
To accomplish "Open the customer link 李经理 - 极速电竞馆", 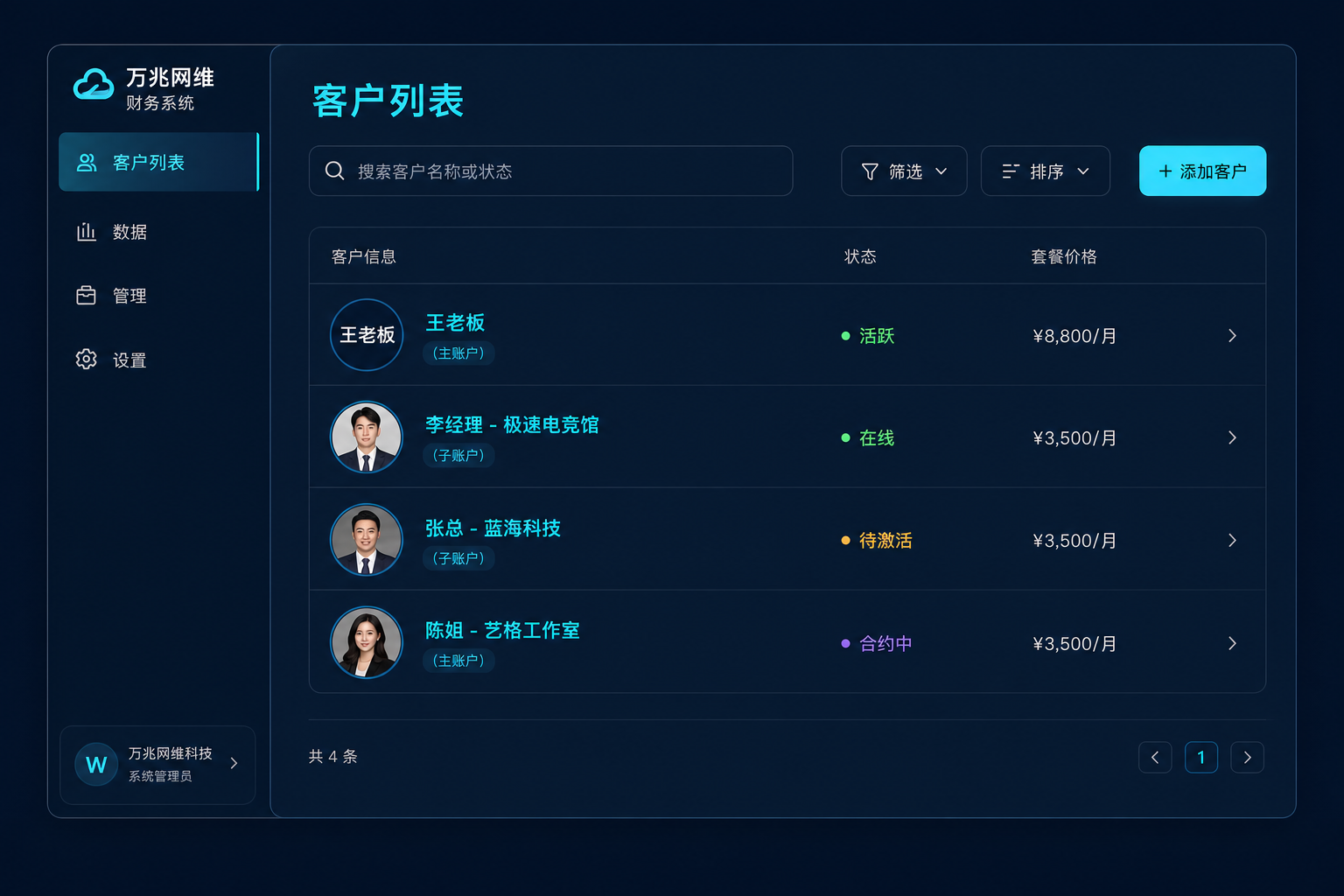I will (x=512, y=425).
